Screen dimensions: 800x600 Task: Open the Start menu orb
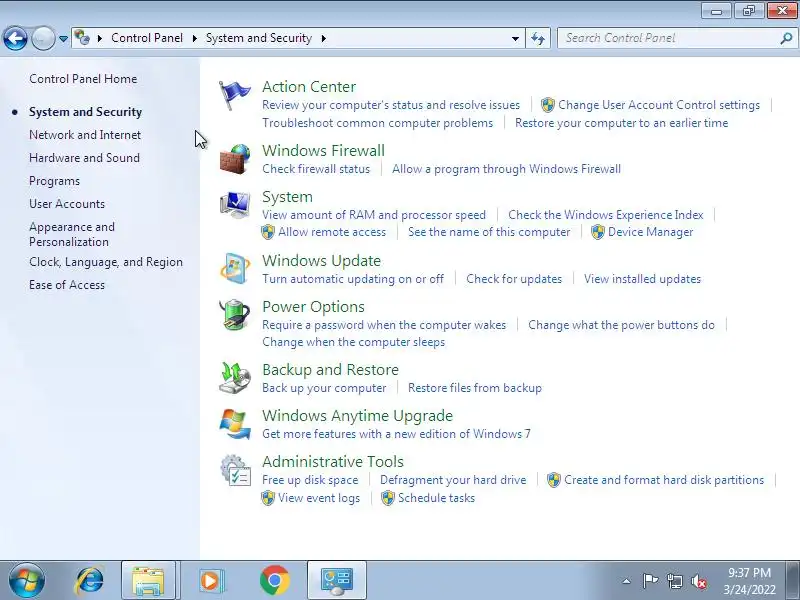(x=27, y=580)
